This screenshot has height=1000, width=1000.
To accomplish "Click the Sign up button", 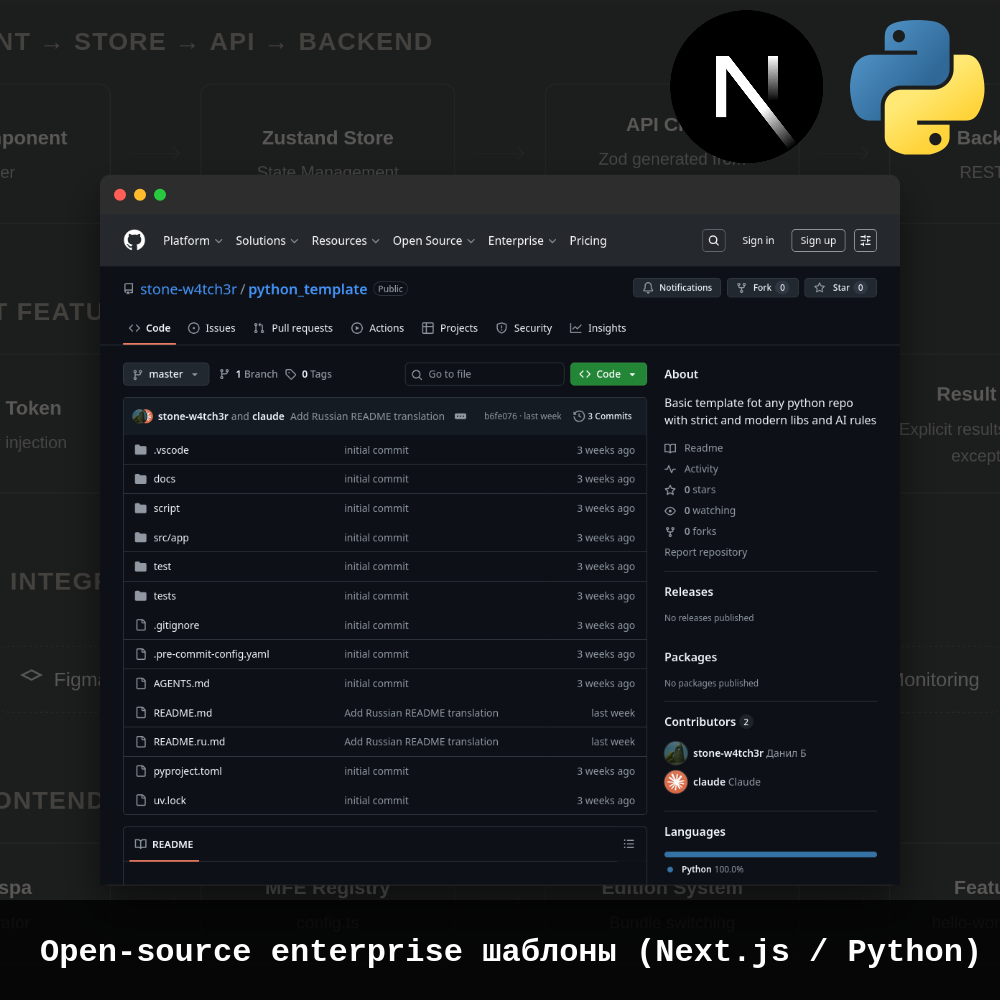I will 818,240.
